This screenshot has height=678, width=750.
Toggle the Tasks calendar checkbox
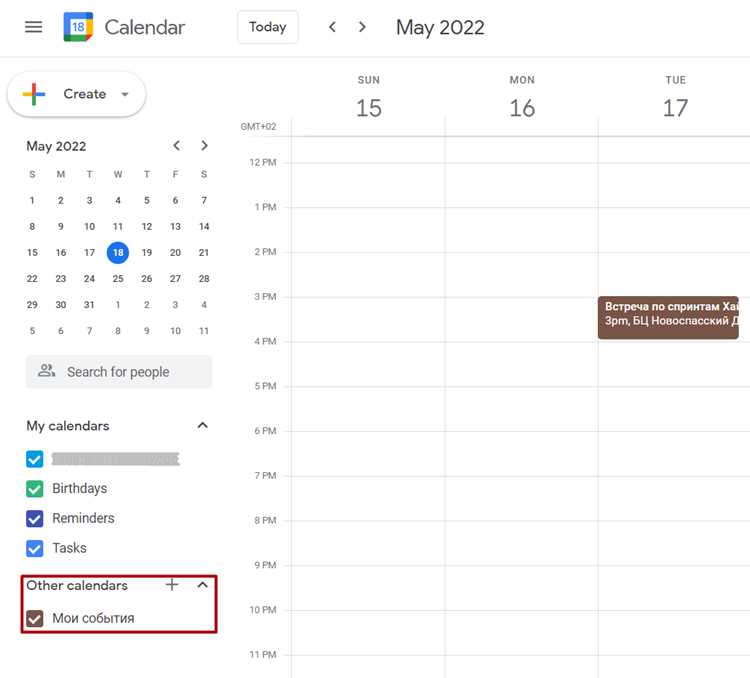[x=34, y=548]
